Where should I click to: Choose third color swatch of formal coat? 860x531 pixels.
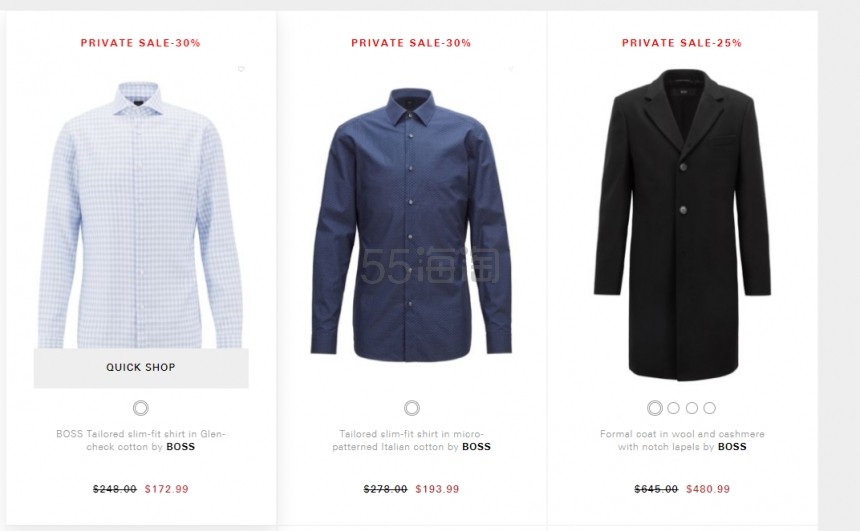coord(692,408)
